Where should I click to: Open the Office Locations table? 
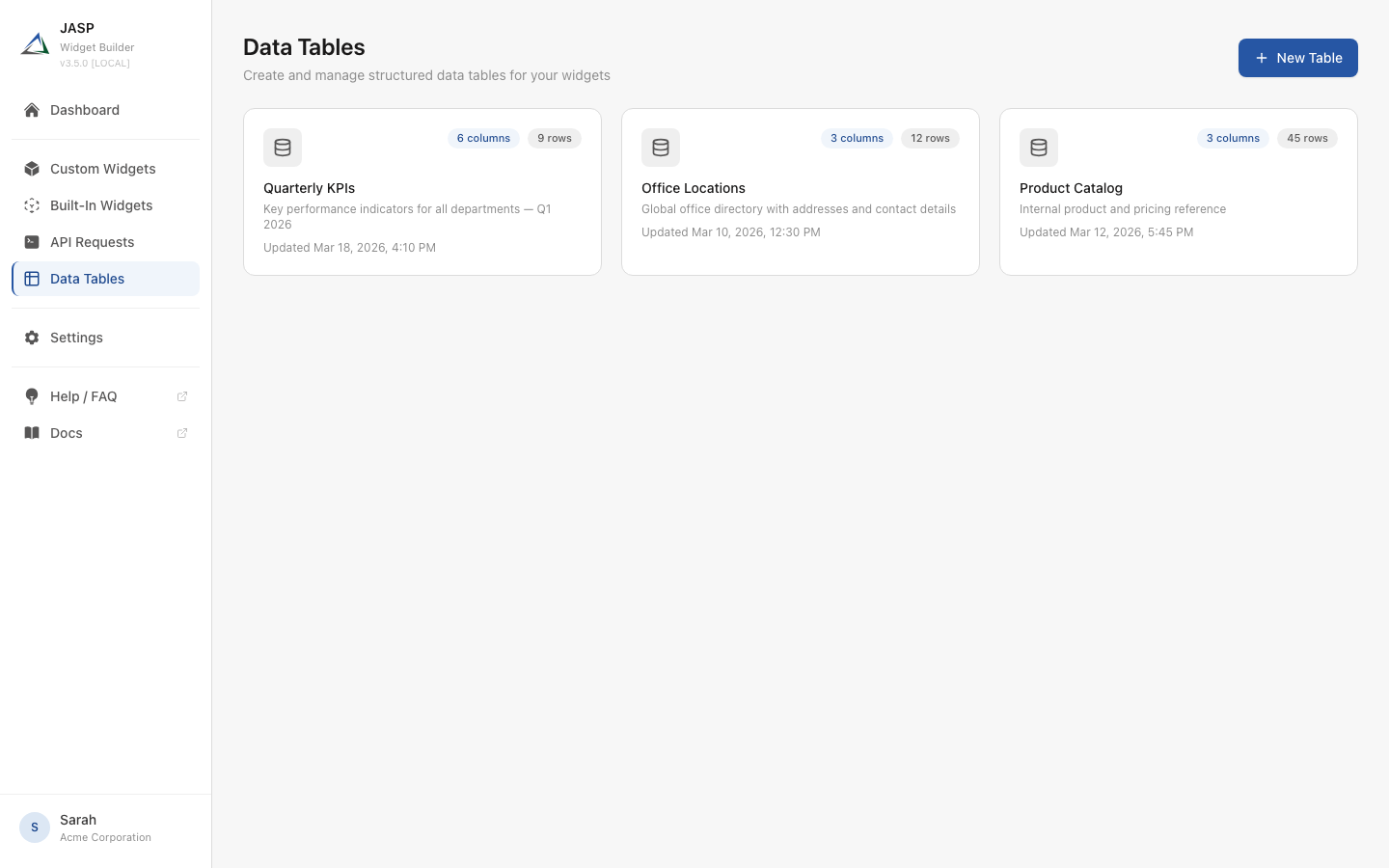801,191
